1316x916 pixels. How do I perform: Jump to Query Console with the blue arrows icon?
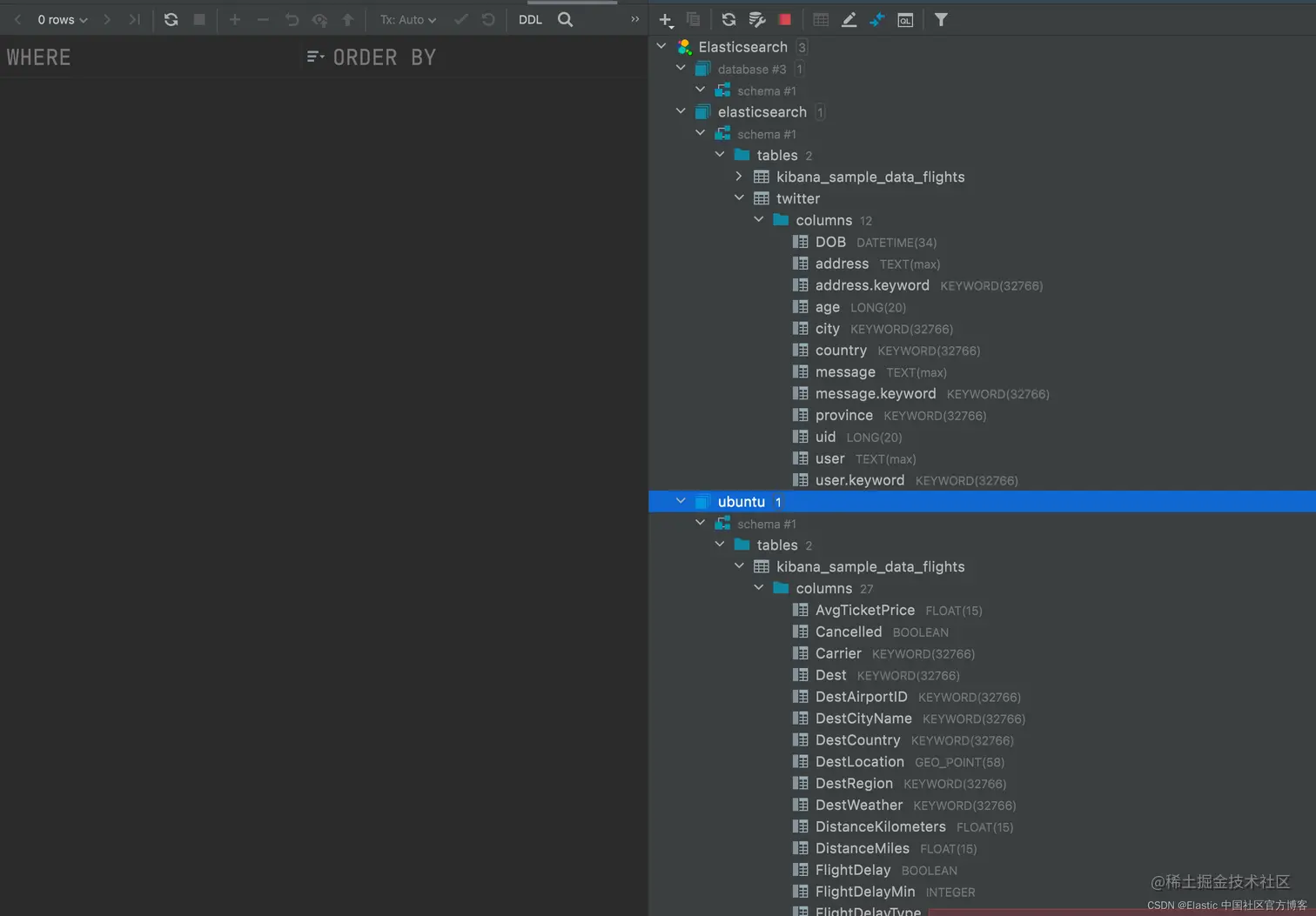click(878, 19)
